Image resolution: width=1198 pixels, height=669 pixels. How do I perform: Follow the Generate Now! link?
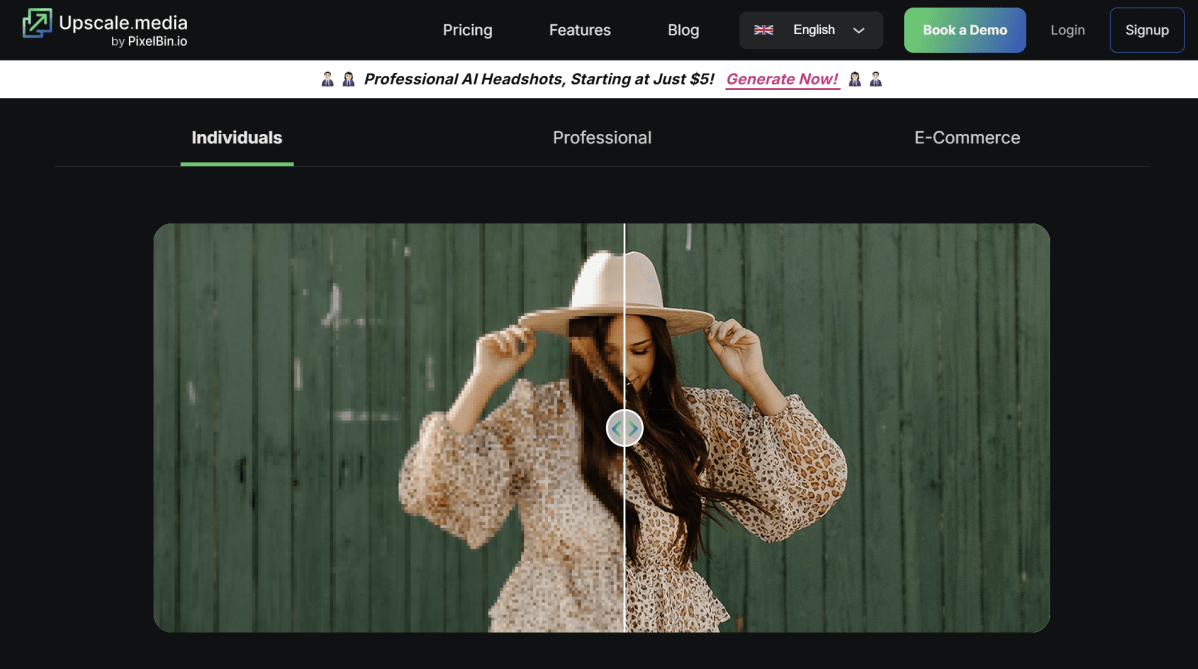(x=782, y=79)
